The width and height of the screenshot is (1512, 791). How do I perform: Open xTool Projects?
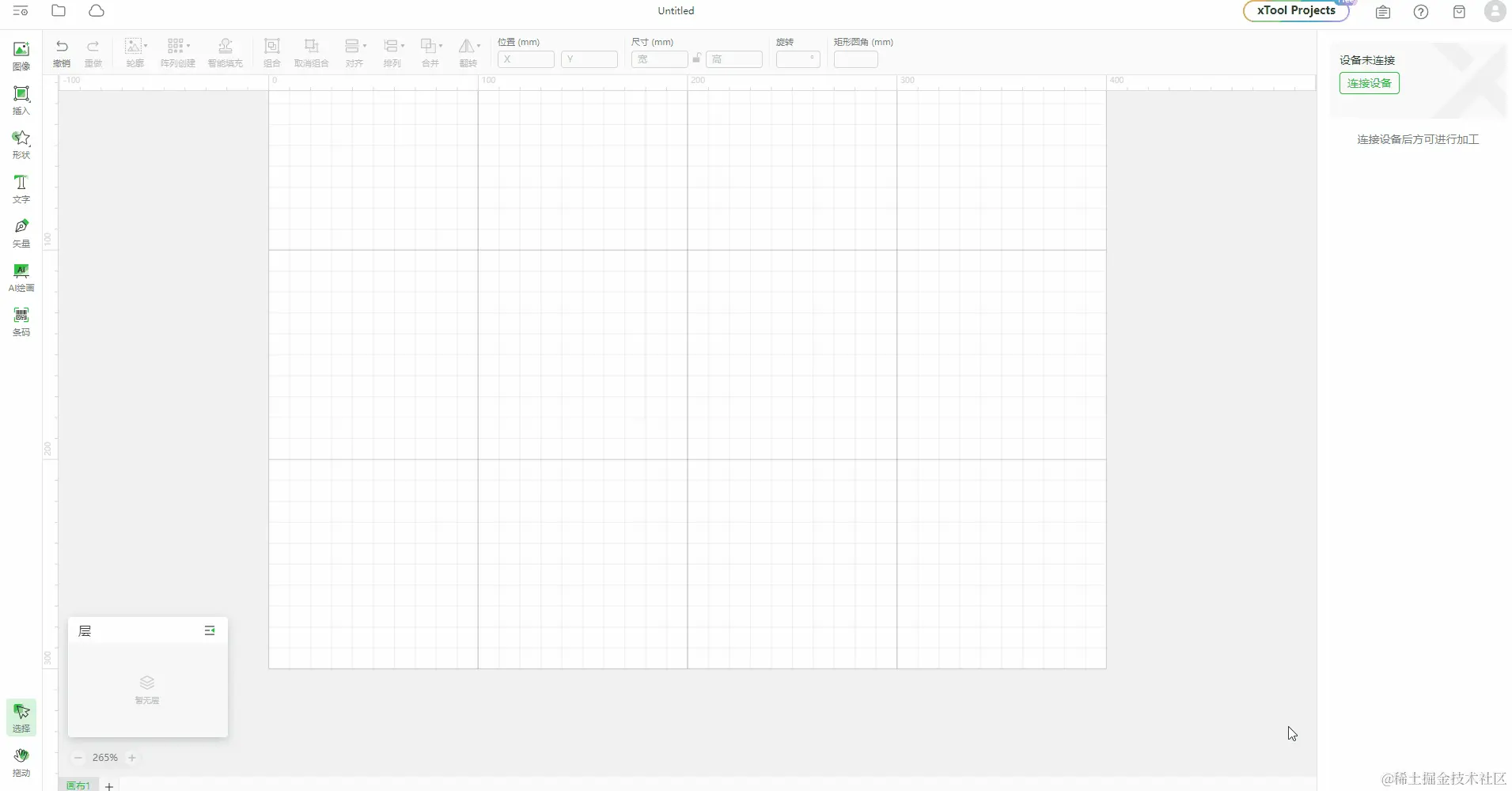pos(1296,11)
